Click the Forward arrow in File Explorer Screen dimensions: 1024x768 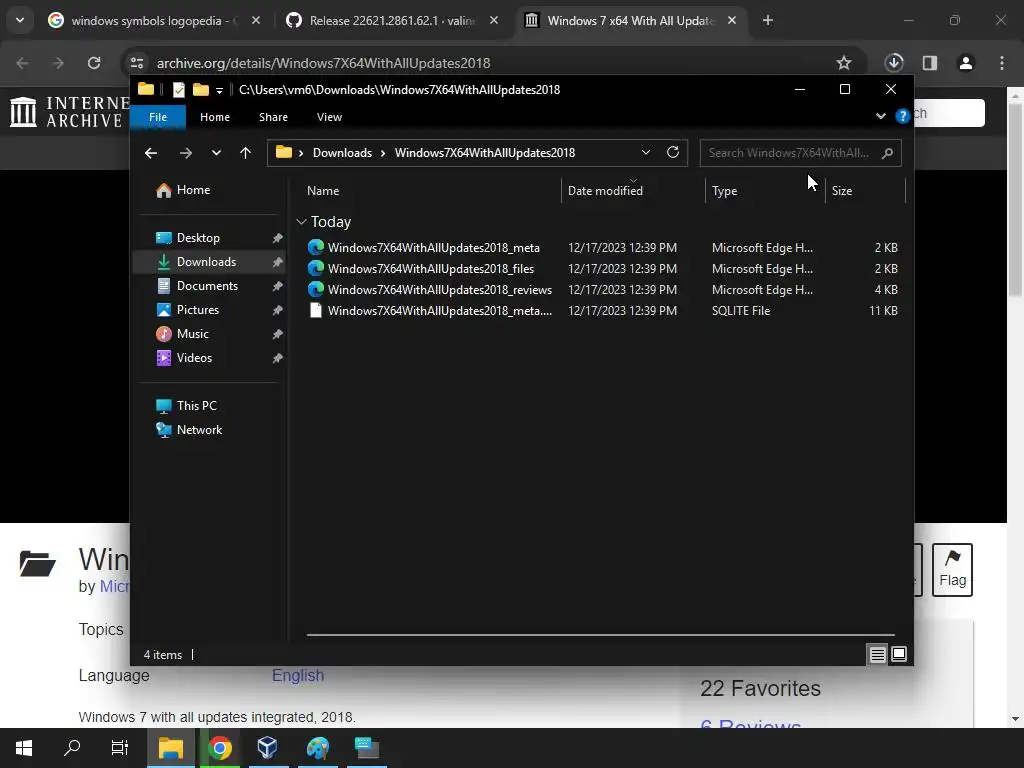(x=185, y=153)
